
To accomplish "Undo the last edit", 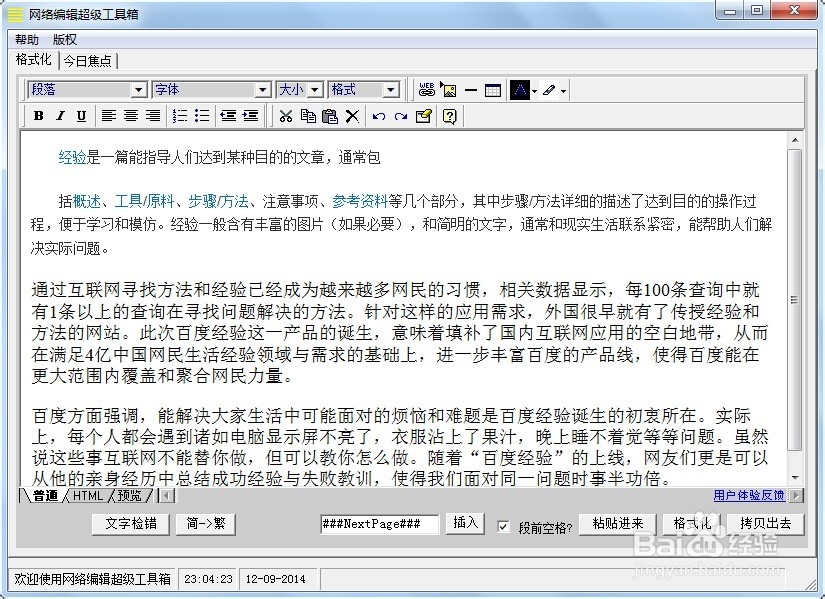I will 378,116.
